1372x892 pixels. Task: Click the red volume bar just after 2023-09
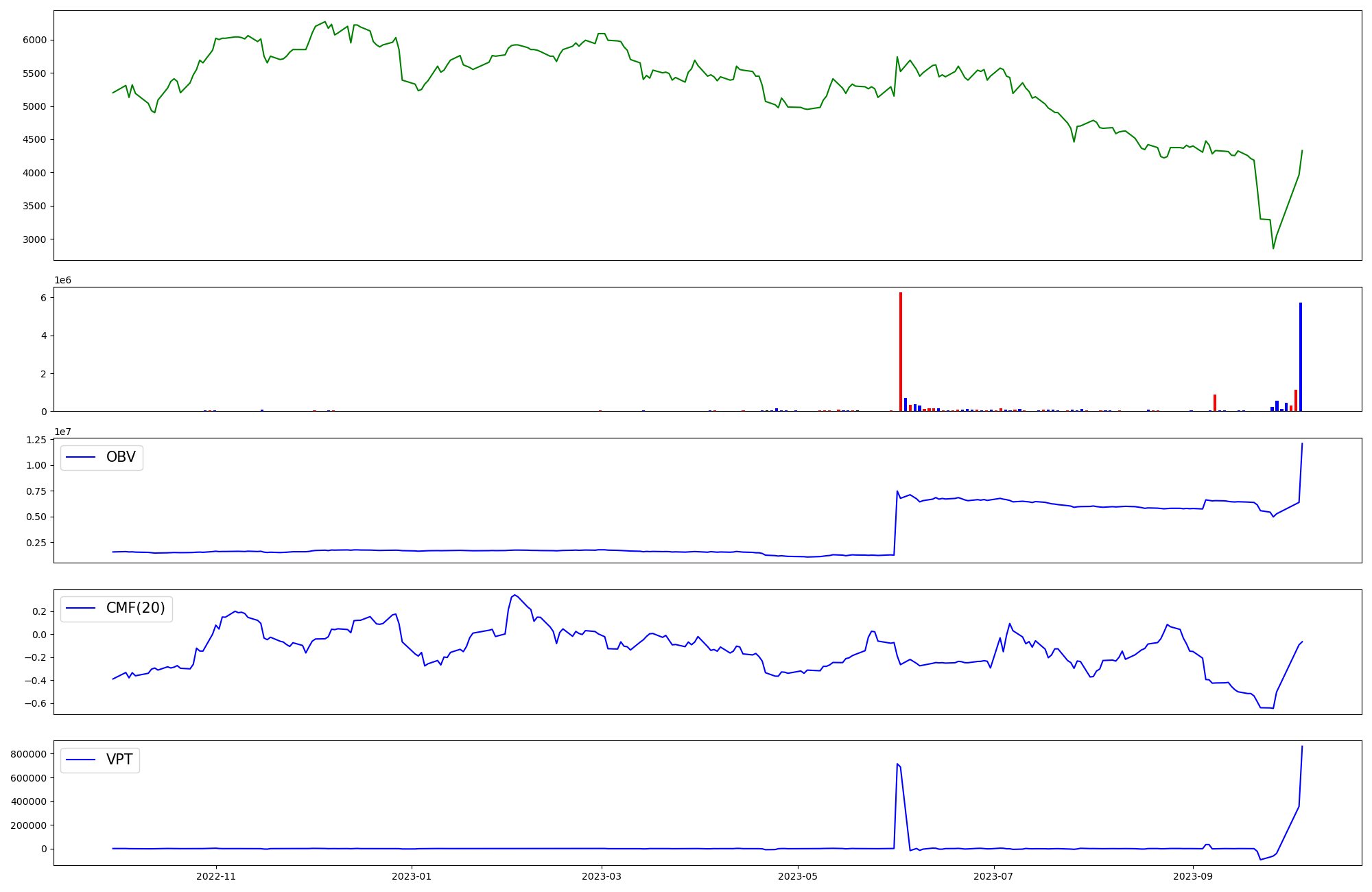(1215, 403)
